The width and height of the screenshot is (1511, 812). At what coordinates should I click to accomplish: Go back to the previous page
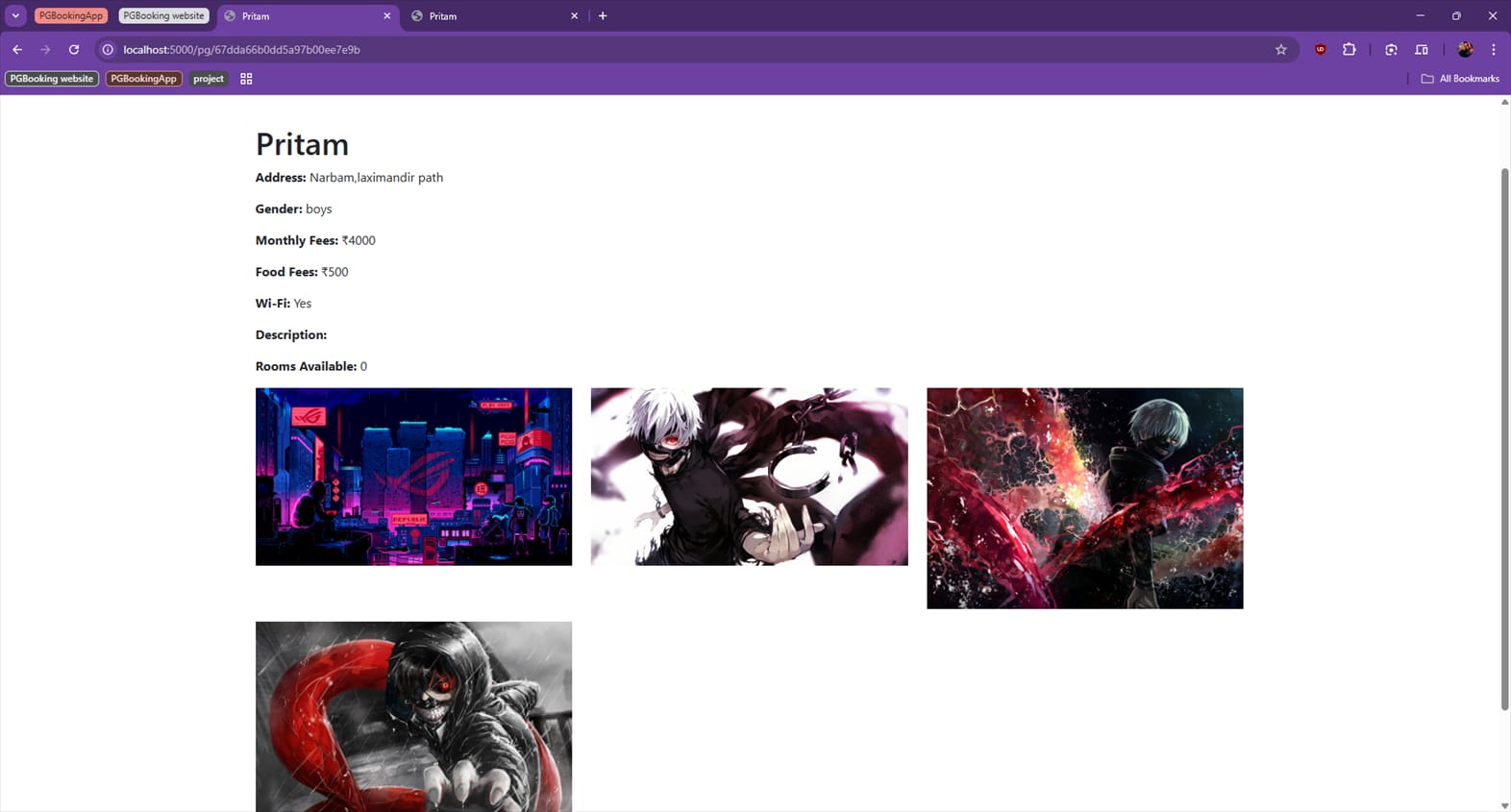pyautogui.click(x=17, y=49)
